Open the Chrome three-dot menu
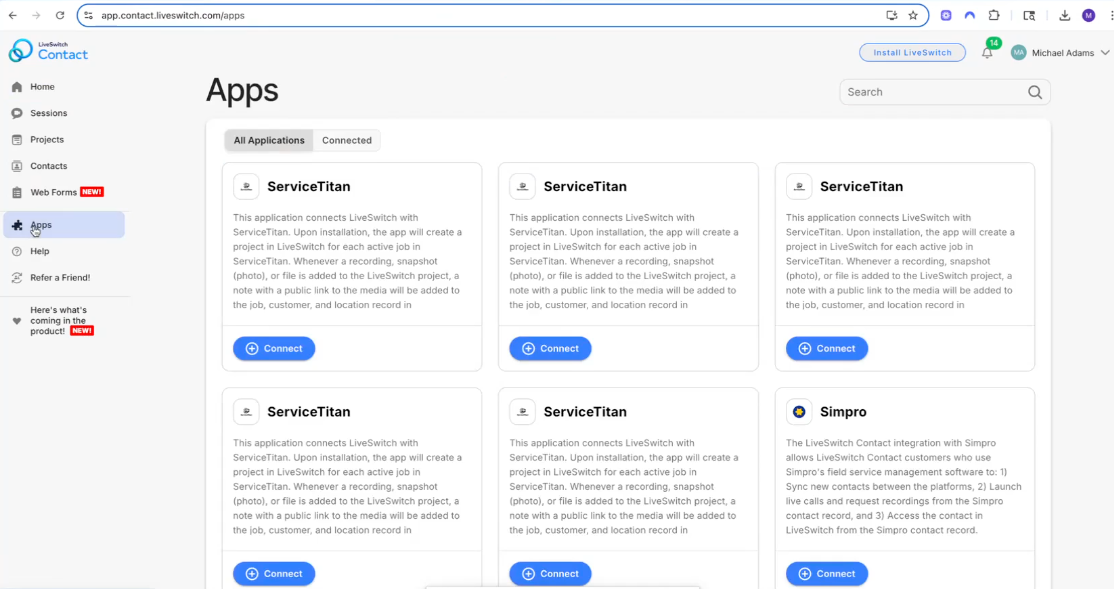 click(1110, 15)
